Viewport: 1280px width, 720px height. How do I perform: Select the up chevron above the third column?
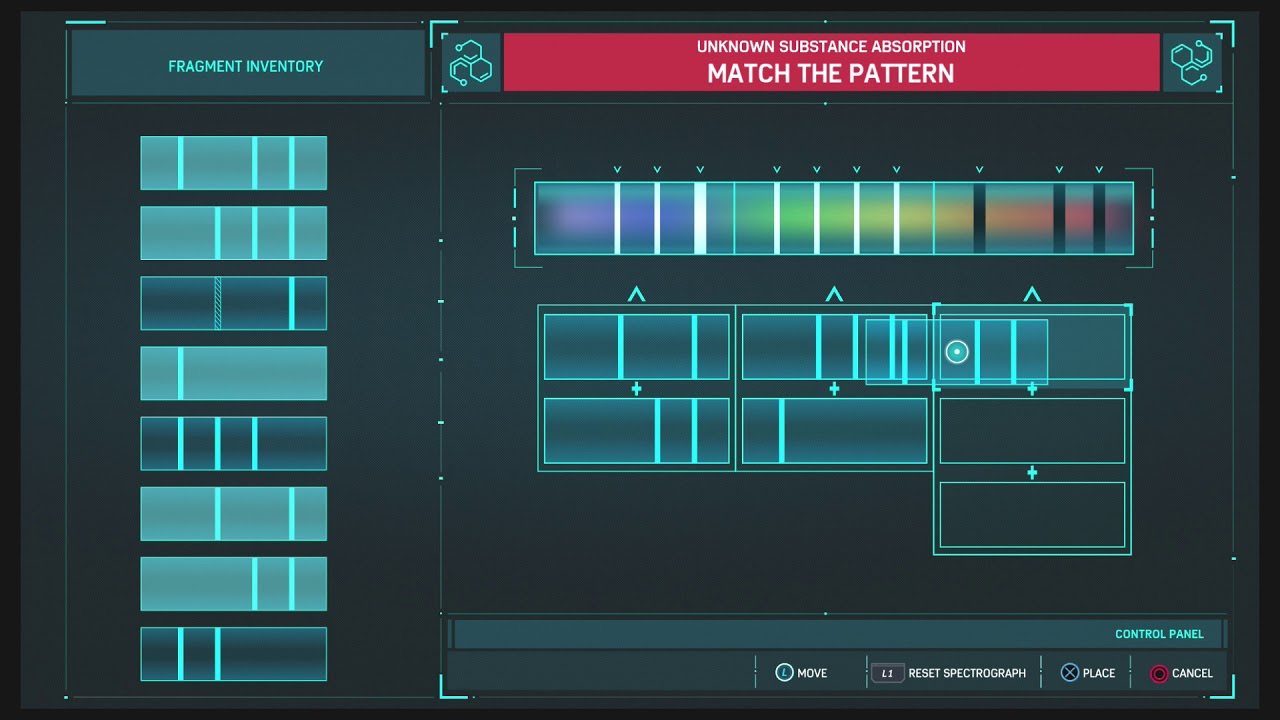coord(1032,295)
